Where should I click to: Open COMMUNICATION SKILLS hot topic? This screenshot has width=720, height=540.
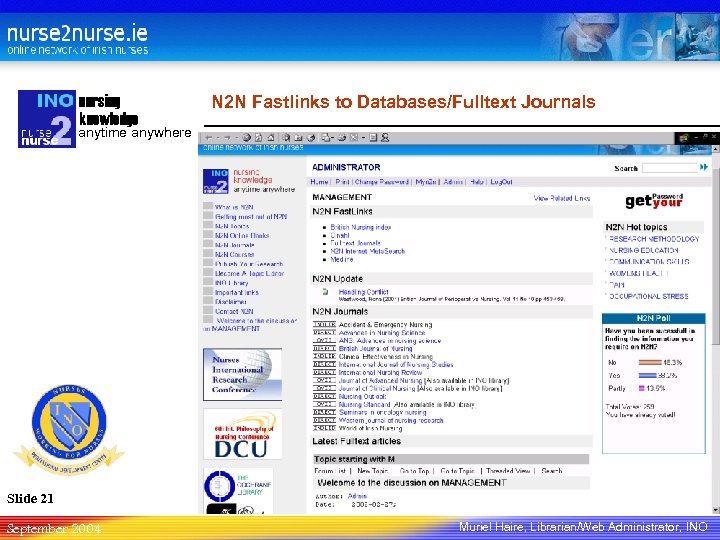[649, 262]
